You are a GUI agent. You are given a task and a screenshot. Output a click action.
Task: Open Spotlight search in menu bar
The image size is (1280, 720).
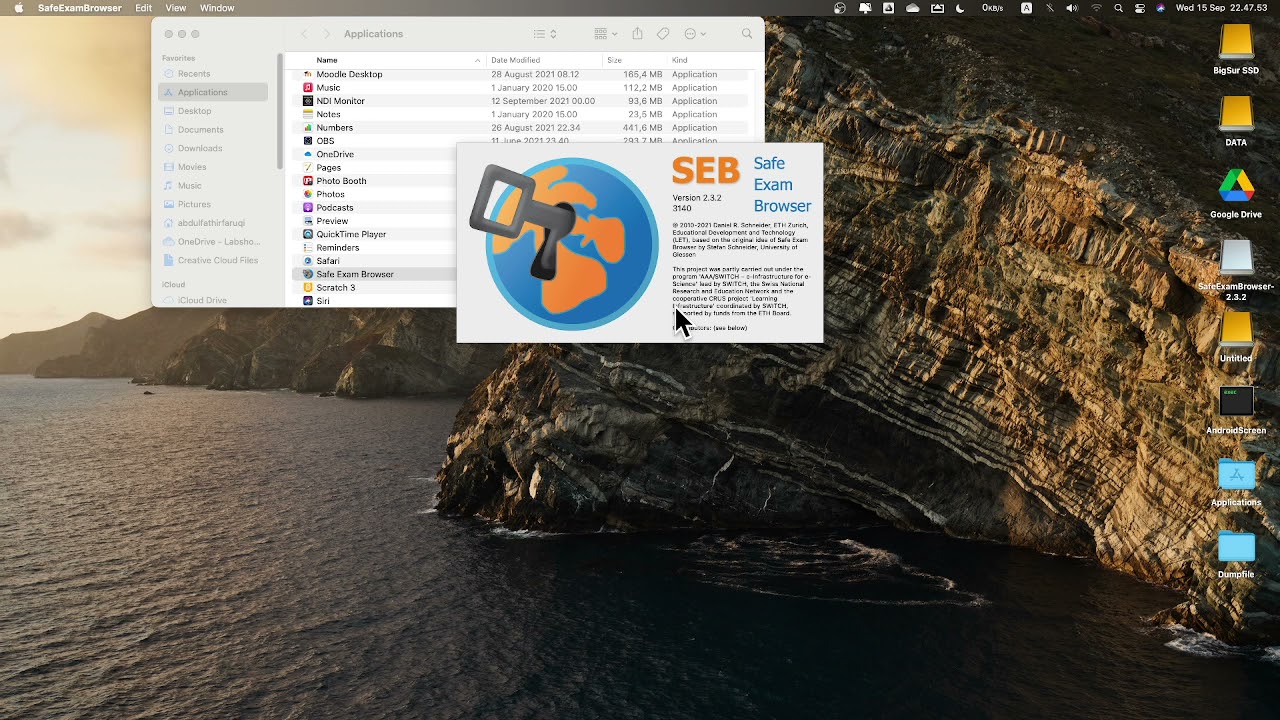coord(1118,8)
